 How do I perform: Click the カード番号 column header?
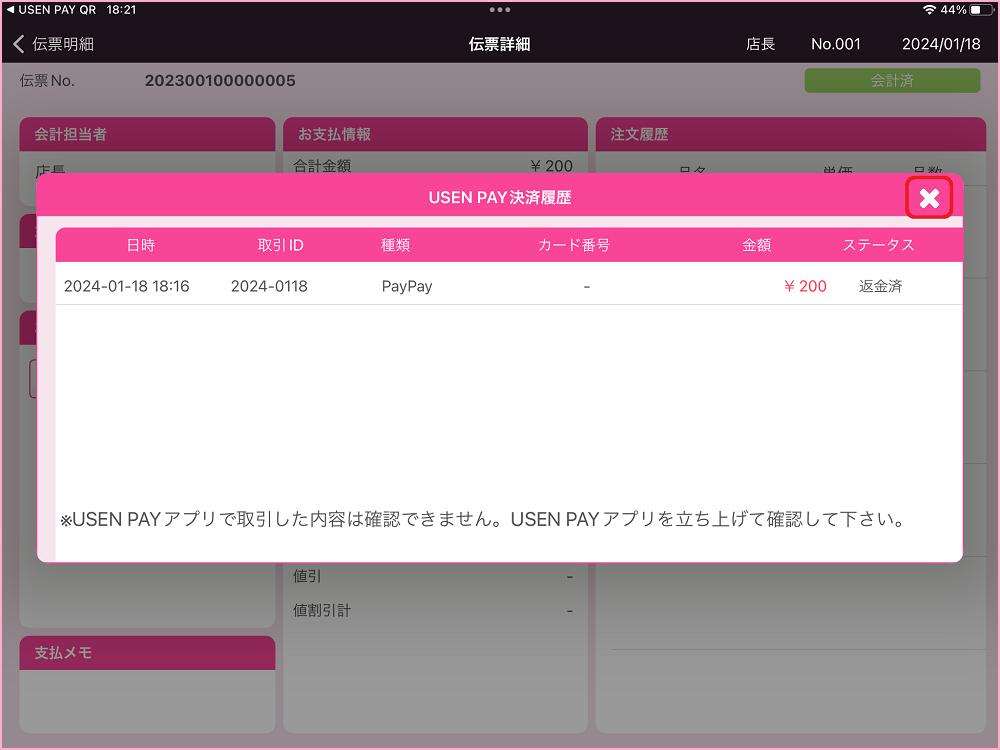[574, 245]
